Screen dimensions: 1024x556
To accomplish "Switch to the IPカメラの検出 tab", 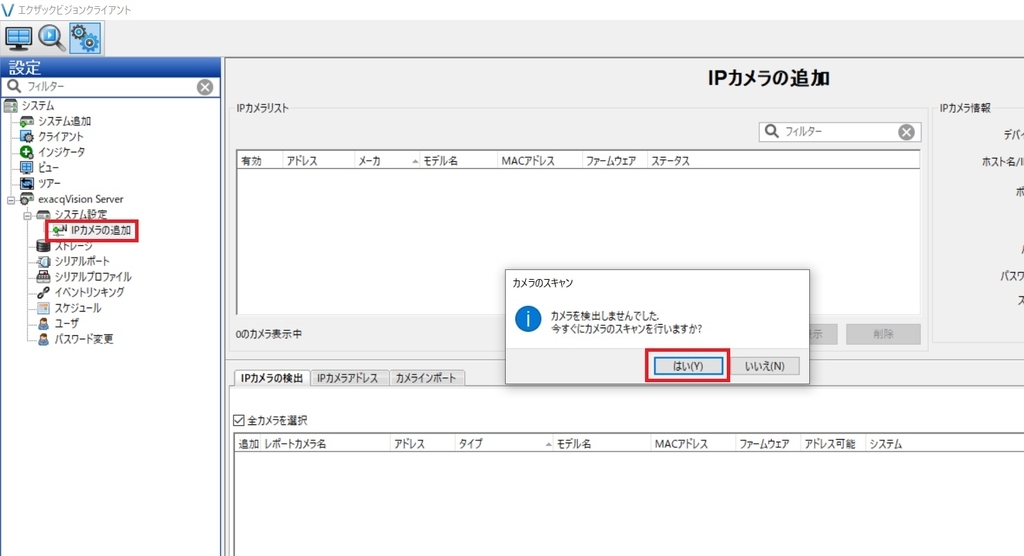I will pos(272,378).
